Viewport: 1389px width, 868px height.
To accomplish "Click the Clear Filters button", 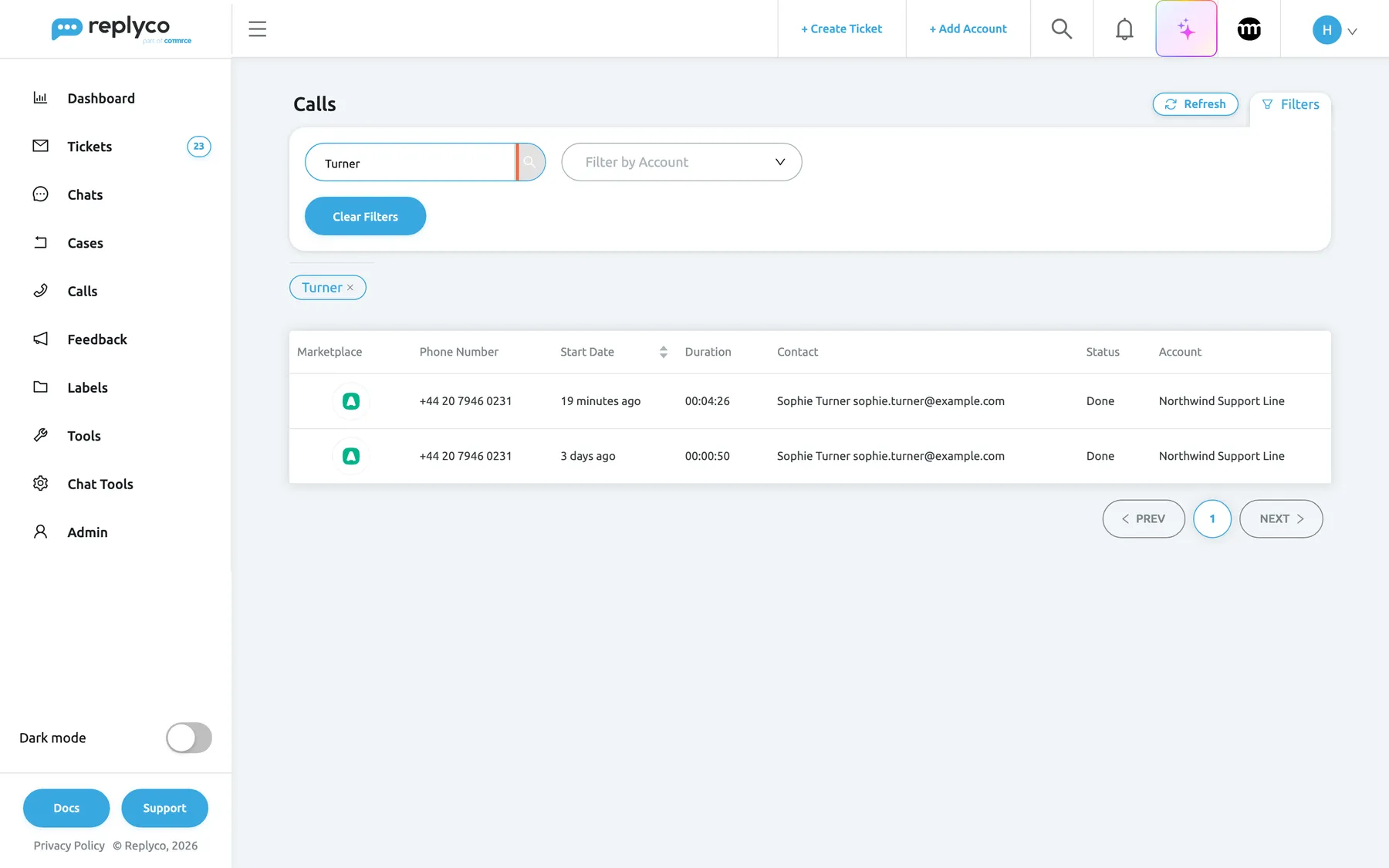I will coord(366,216).
